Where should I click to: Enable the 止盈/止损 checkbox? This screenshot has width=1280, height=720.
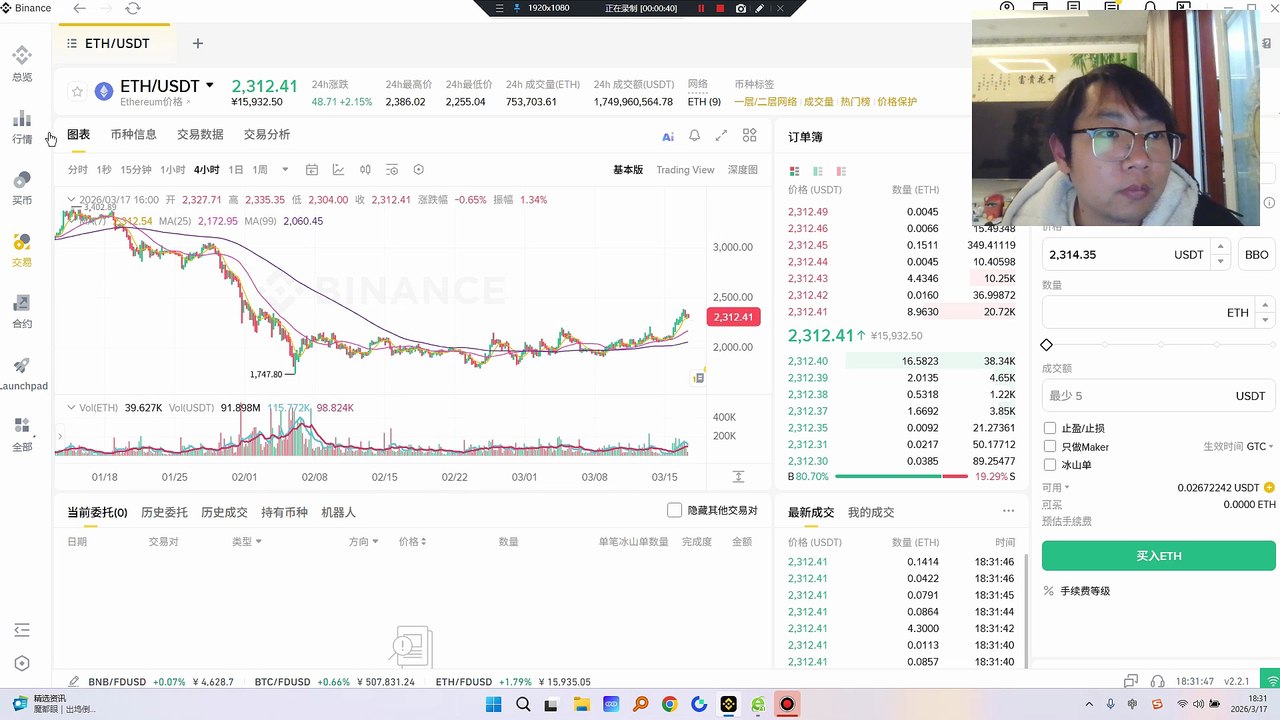pos(1050,428)
